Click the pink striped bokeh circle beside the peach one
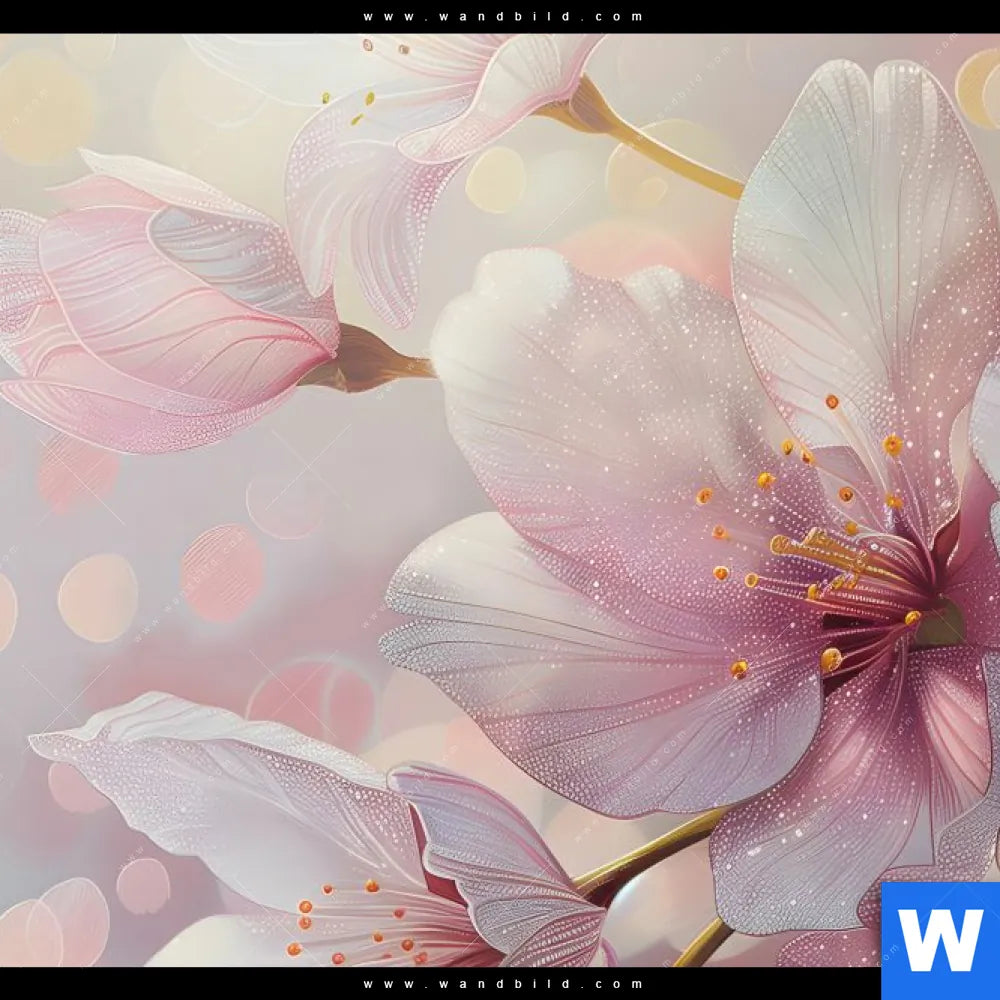 coord(222,573)
